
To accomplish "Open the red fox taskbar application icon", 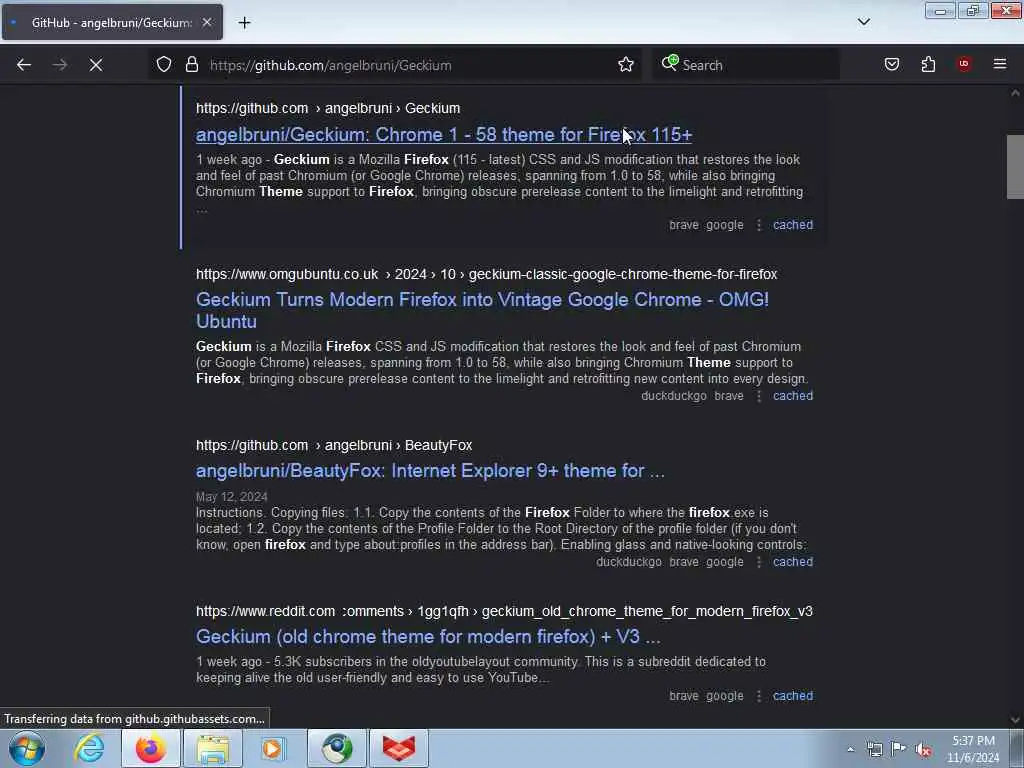I will coord(399,748).
